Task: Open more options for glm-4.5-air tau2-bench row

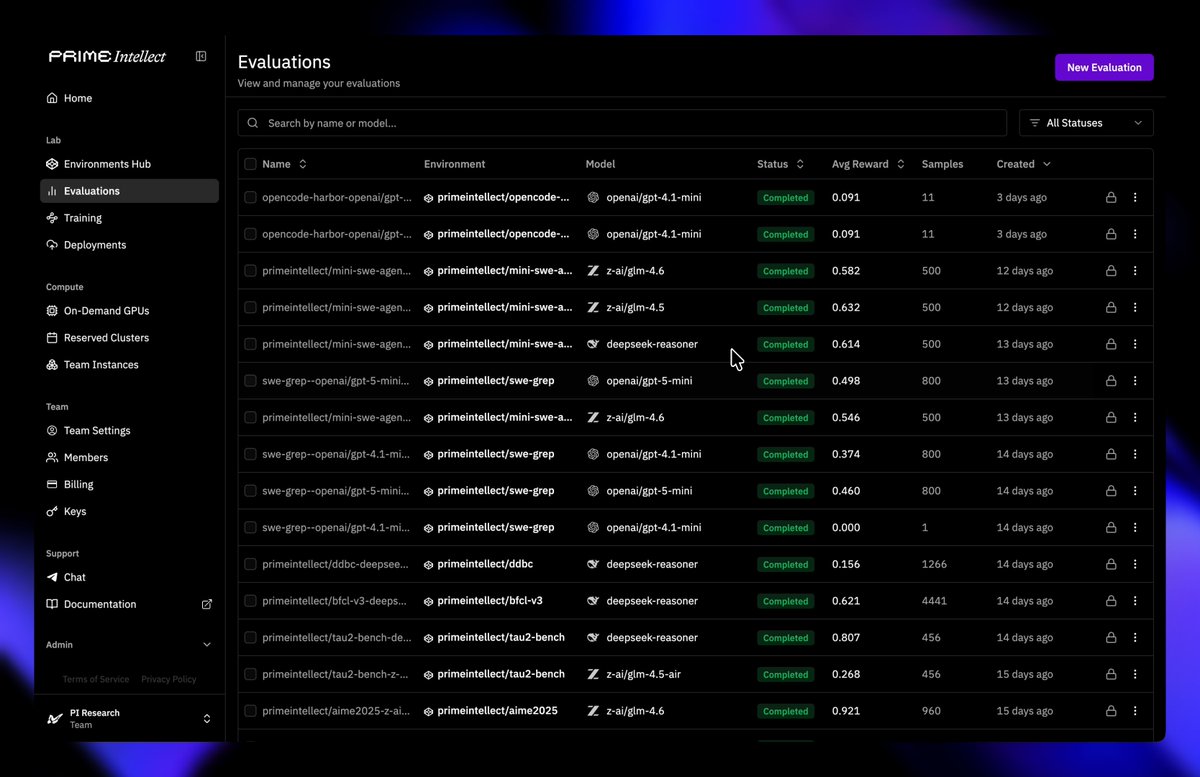Action: [x=1135, y=674]
